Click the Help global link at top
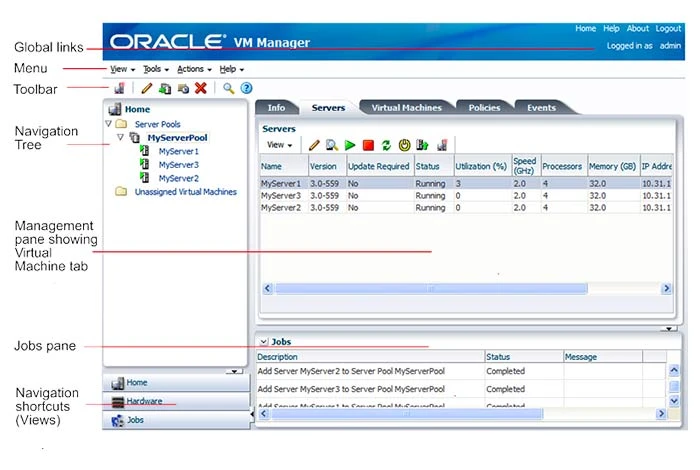Image resolution: width=700 pixels, height=470 pixels. click(611, 29)
